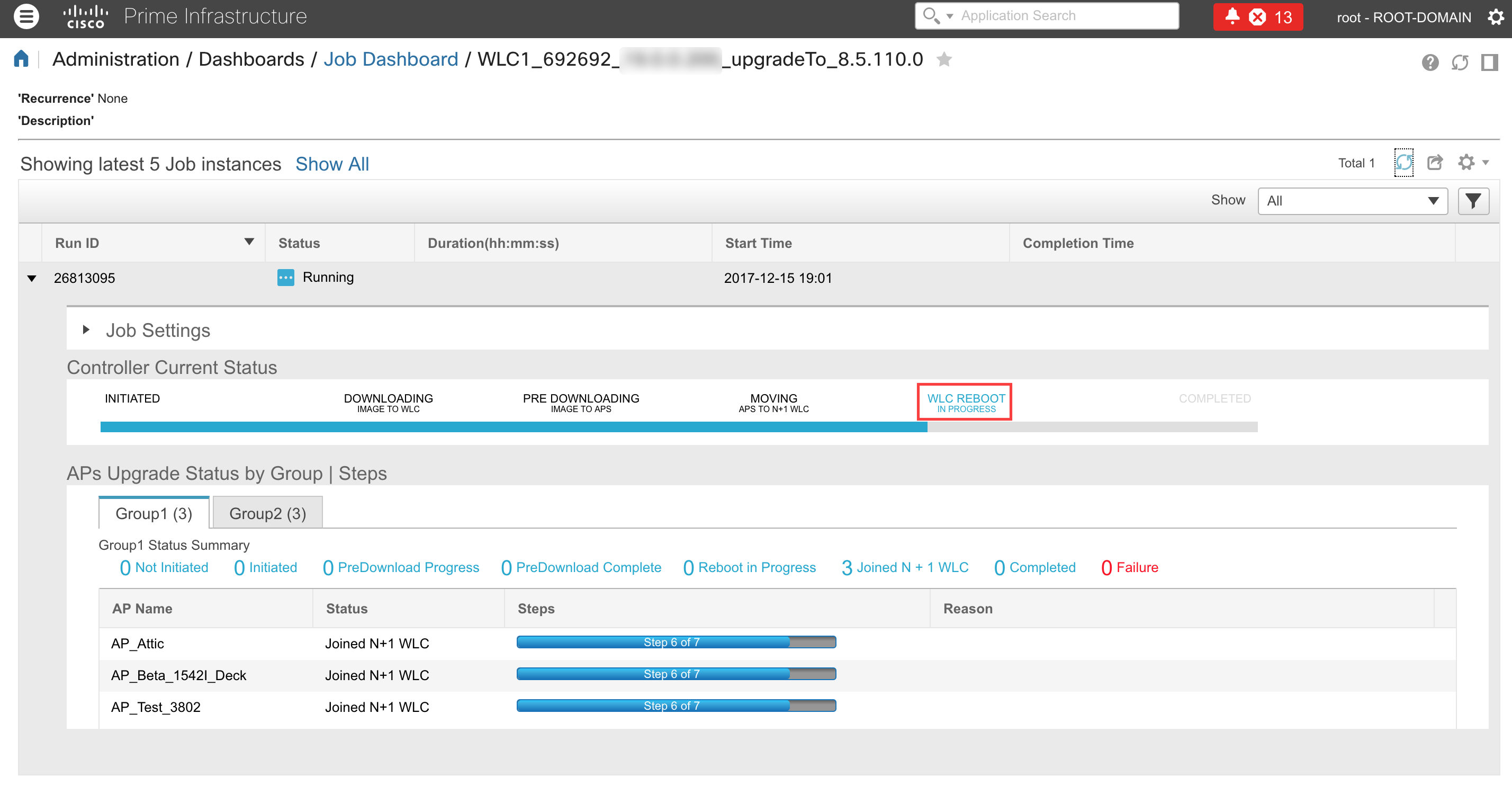Open global settings gear in header

coord(1496,17)
